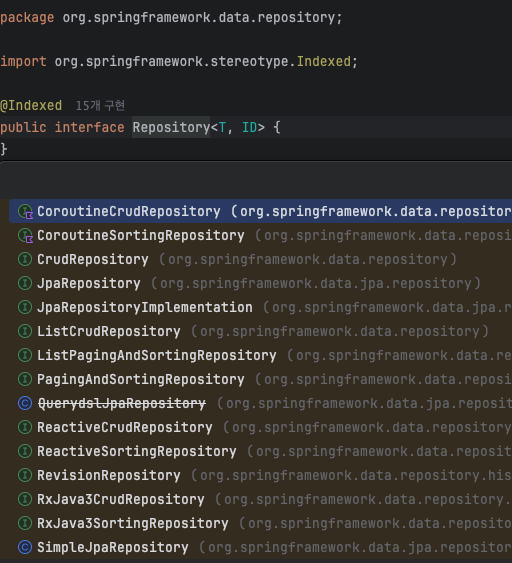Click the interface icon beside ReactiveSortingRepository
Viewport: 512px width, 563px height.
(x=25, y=451)
